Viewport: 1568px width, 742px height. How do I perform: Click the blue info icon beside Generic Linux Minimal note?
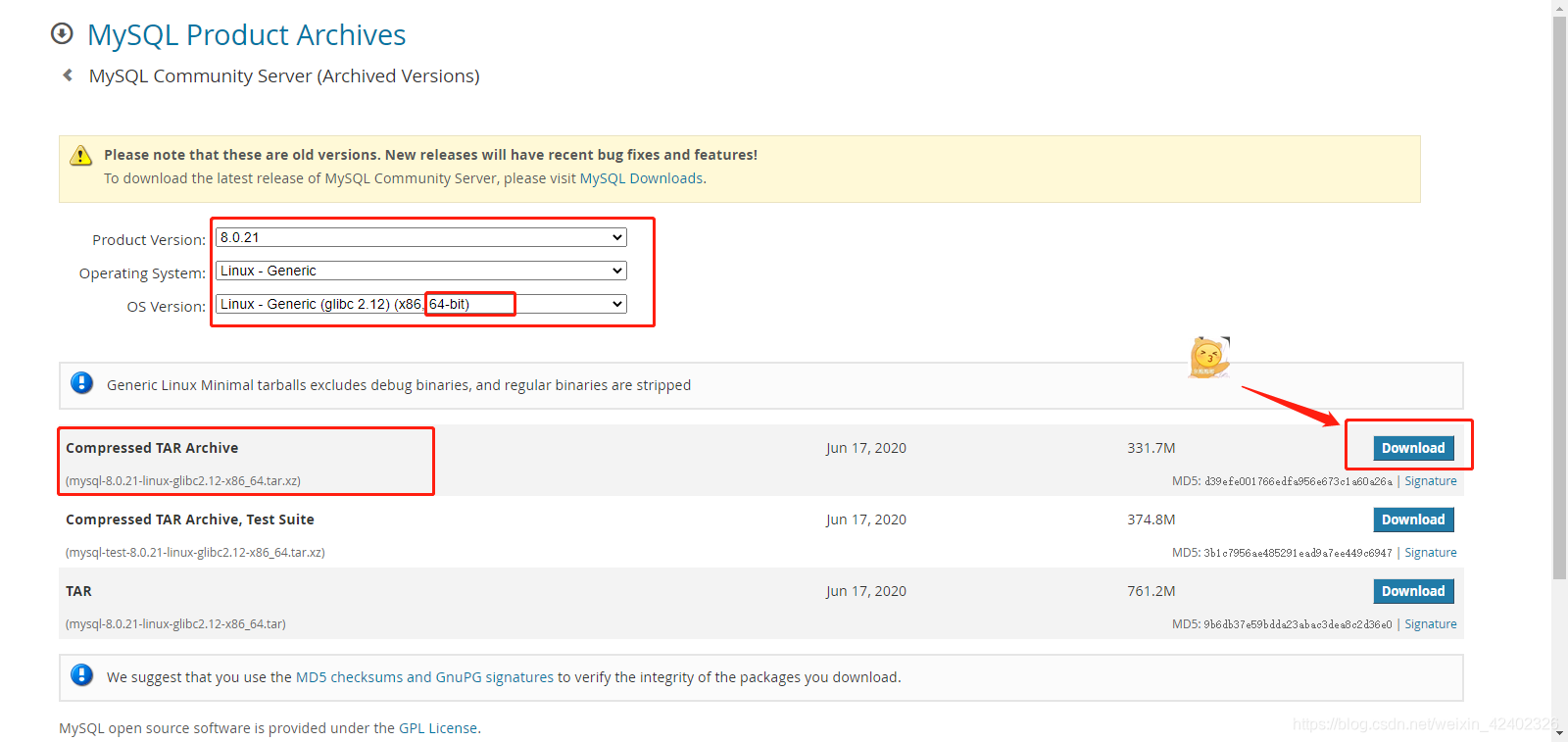pyautogui.click(x=82, y=383)
